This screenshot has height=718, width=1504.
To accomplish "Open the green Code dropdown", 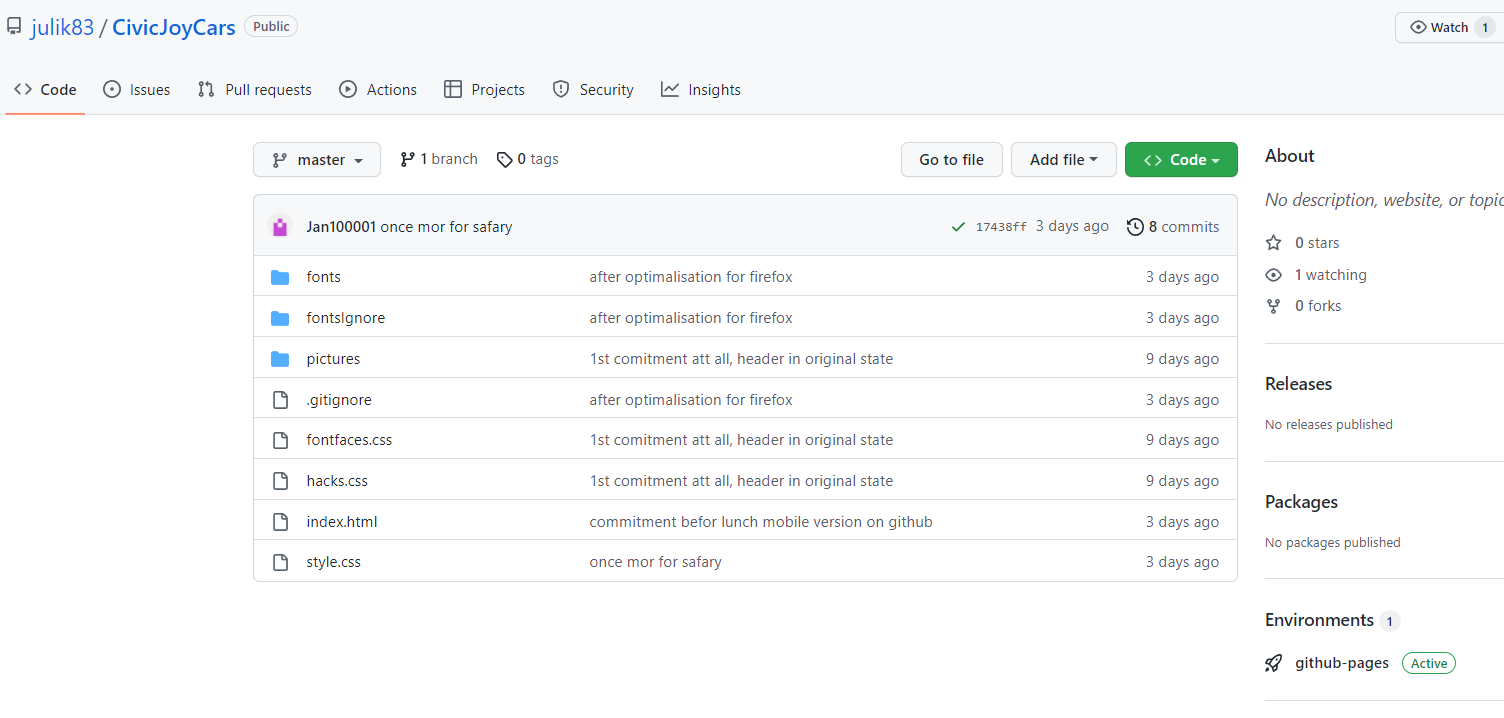I will click(x=1181, y=158).
